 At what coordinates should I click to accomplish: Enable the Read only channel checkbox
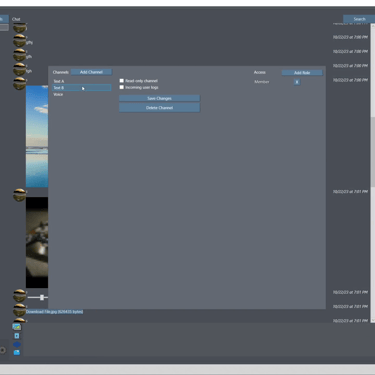tap(122, 81)
